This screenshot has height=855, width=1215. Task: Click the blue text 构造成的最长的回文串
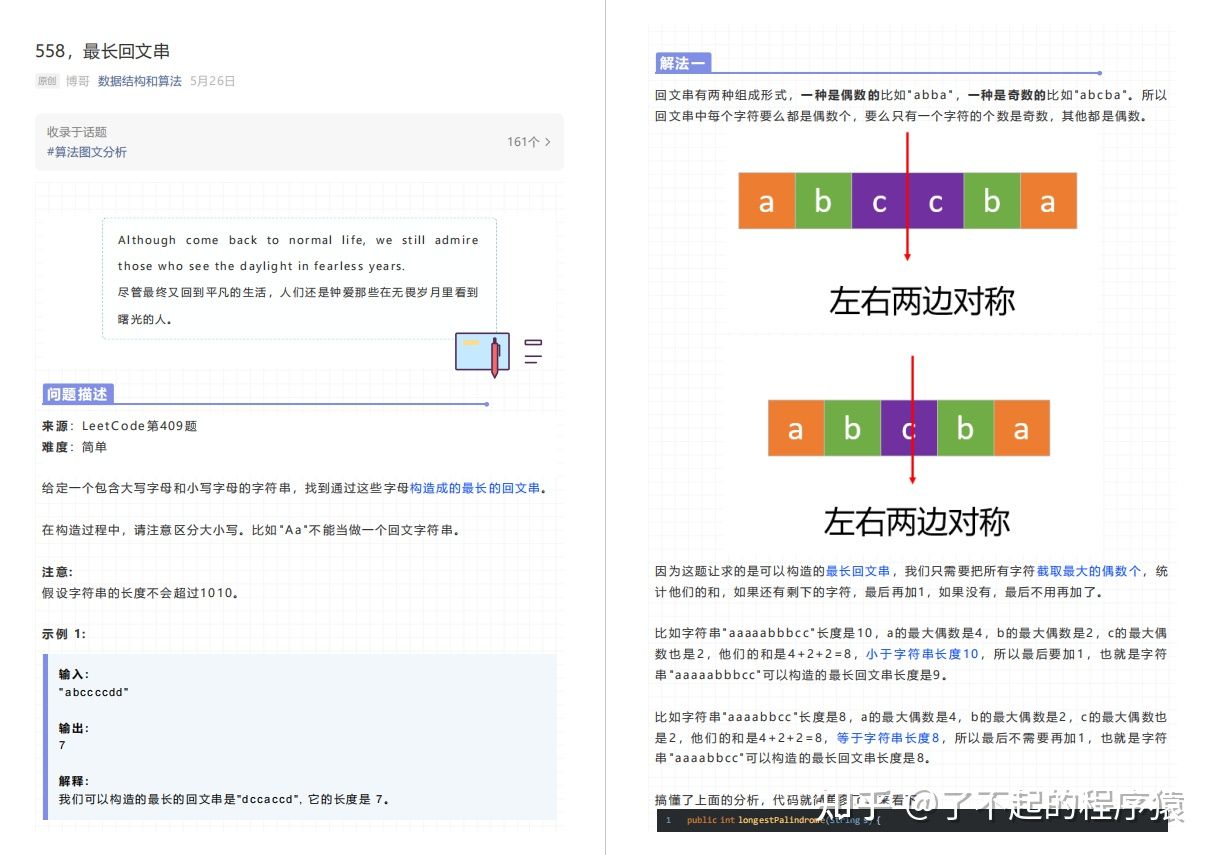[x=475, y=488]
